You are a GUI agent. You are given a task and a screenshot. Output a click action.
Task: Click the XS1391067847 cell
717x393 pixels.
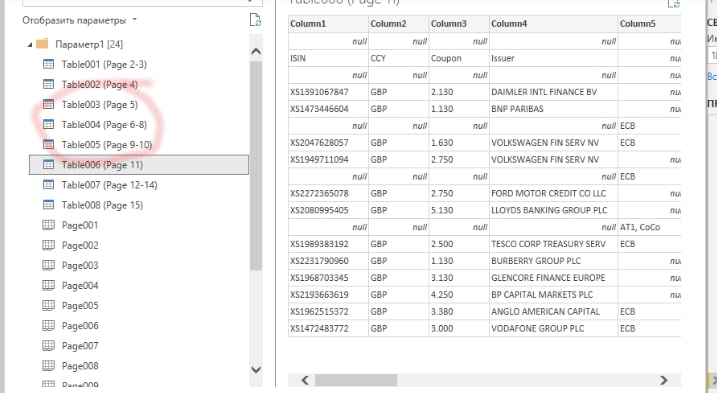pos(328,92)
